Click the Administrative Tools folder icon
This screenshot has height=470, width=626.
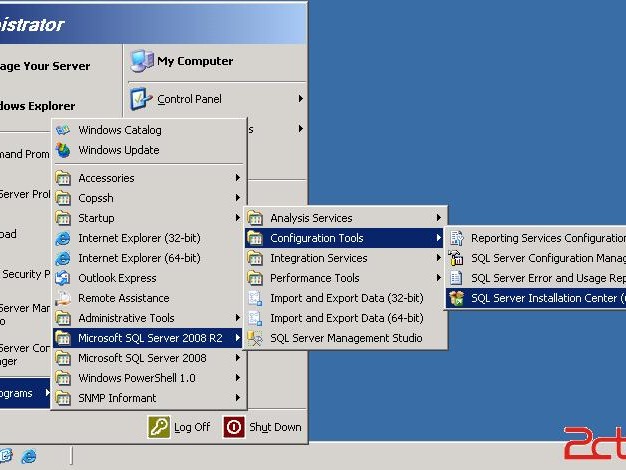pyautogui.click(x=63, y=318)
